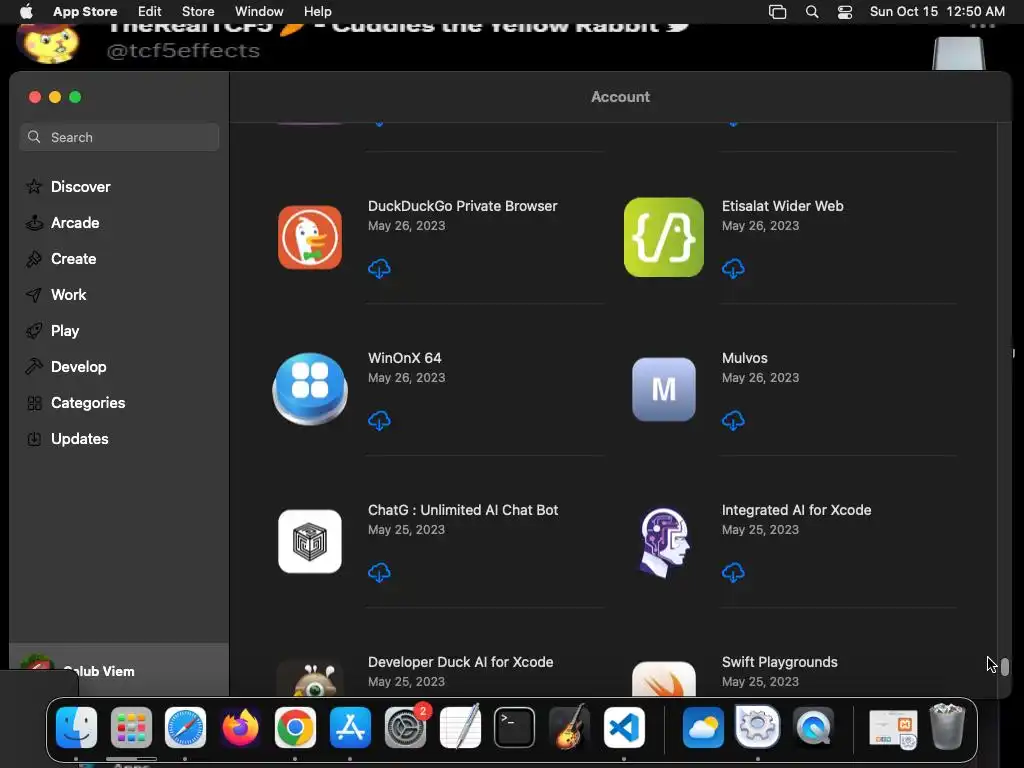
Task: Open DuckDuckGo app icon
Action: tap(310, 237)
